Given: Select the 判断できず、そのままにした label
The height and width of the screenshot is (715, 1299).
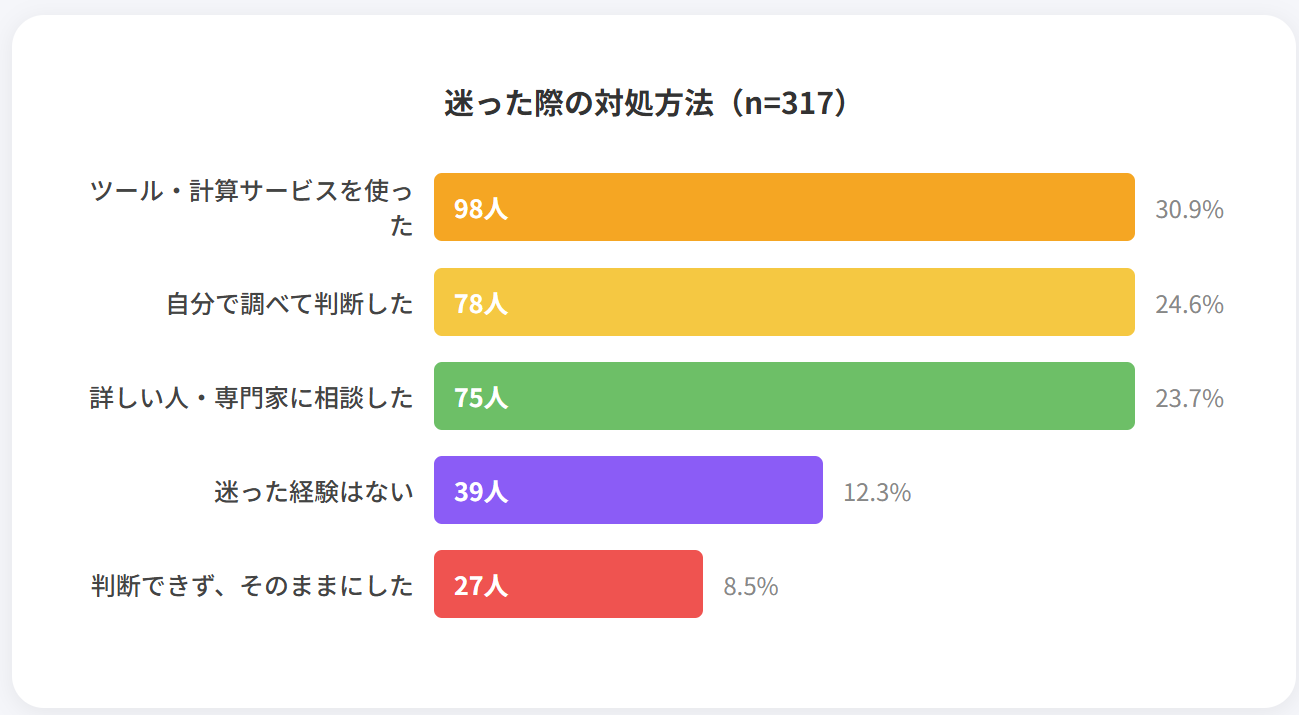Looking at the screenshot, I should point(251,586).
